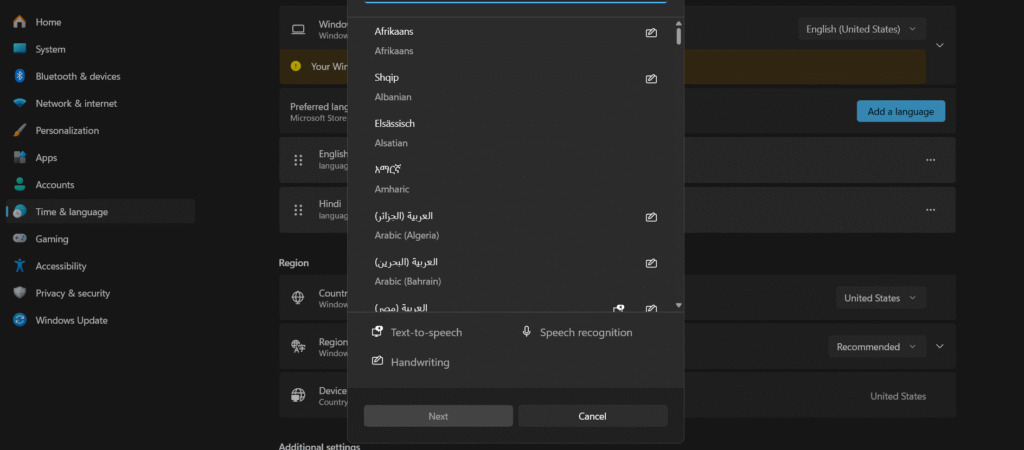The height and width of the screenshot is (450, 1024).
Task: Select Time & language in sidebar
Action: 101,212
